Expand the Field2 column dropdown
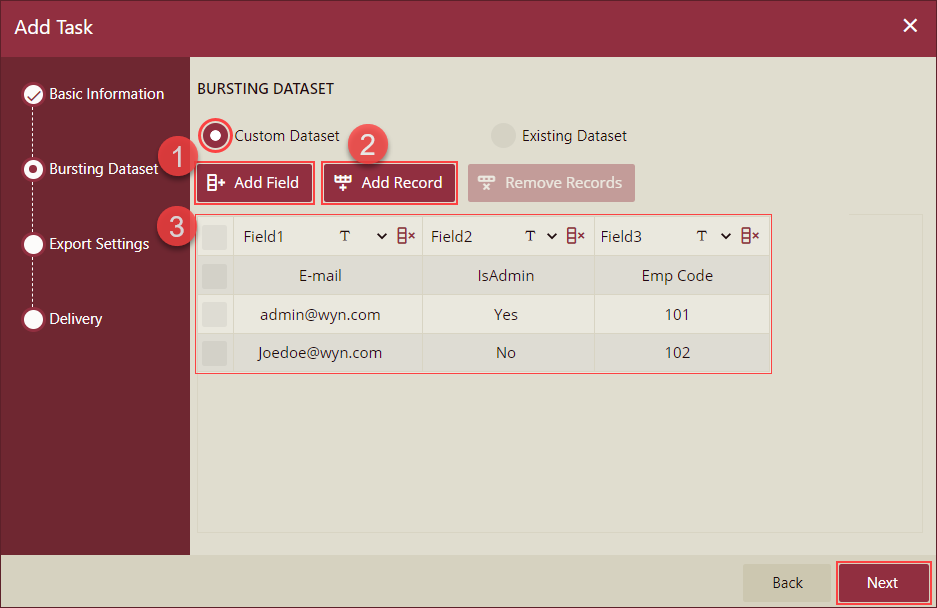This screenshot has height=608, width=937. point(551,235)
